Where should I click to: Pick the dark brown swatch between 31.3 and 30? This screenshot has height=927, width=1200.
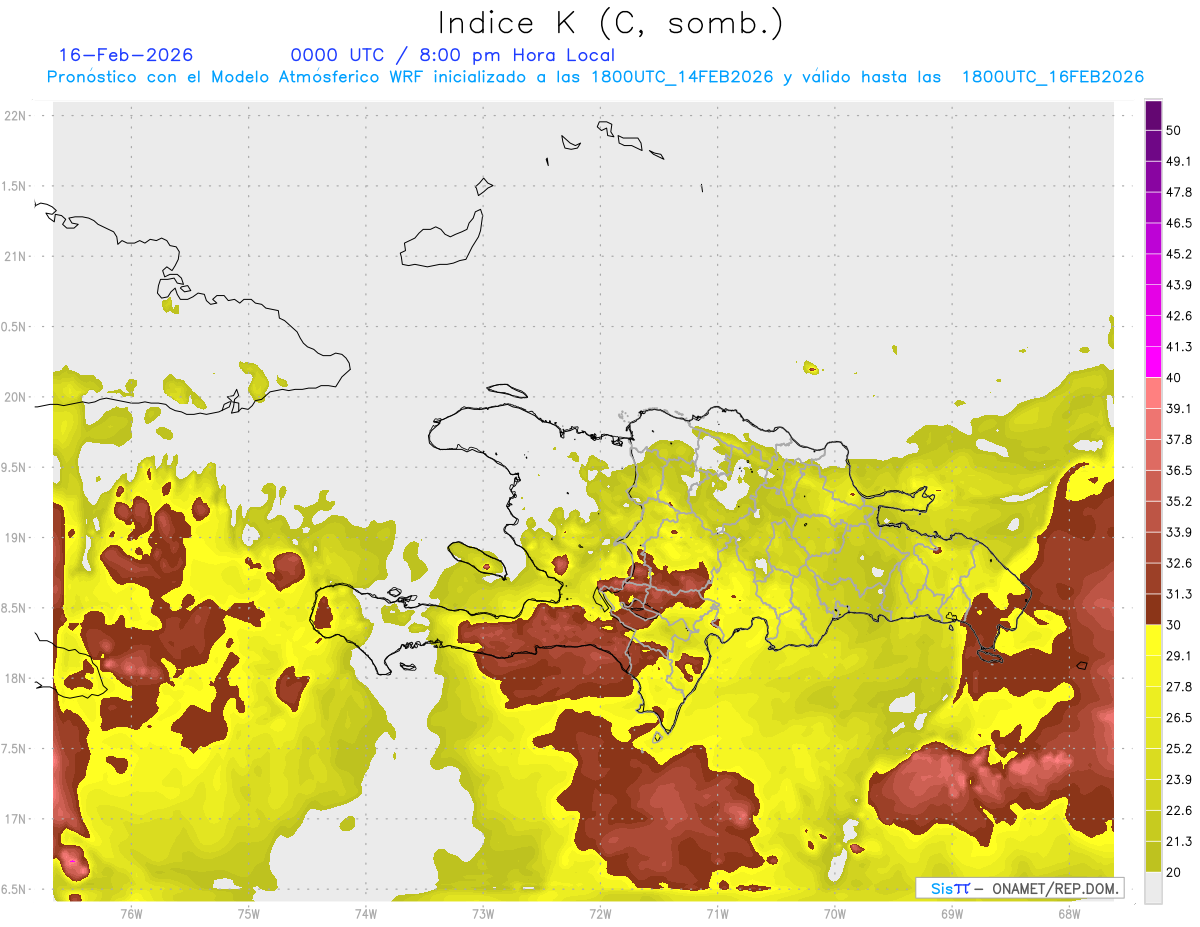pos(1153,609)
